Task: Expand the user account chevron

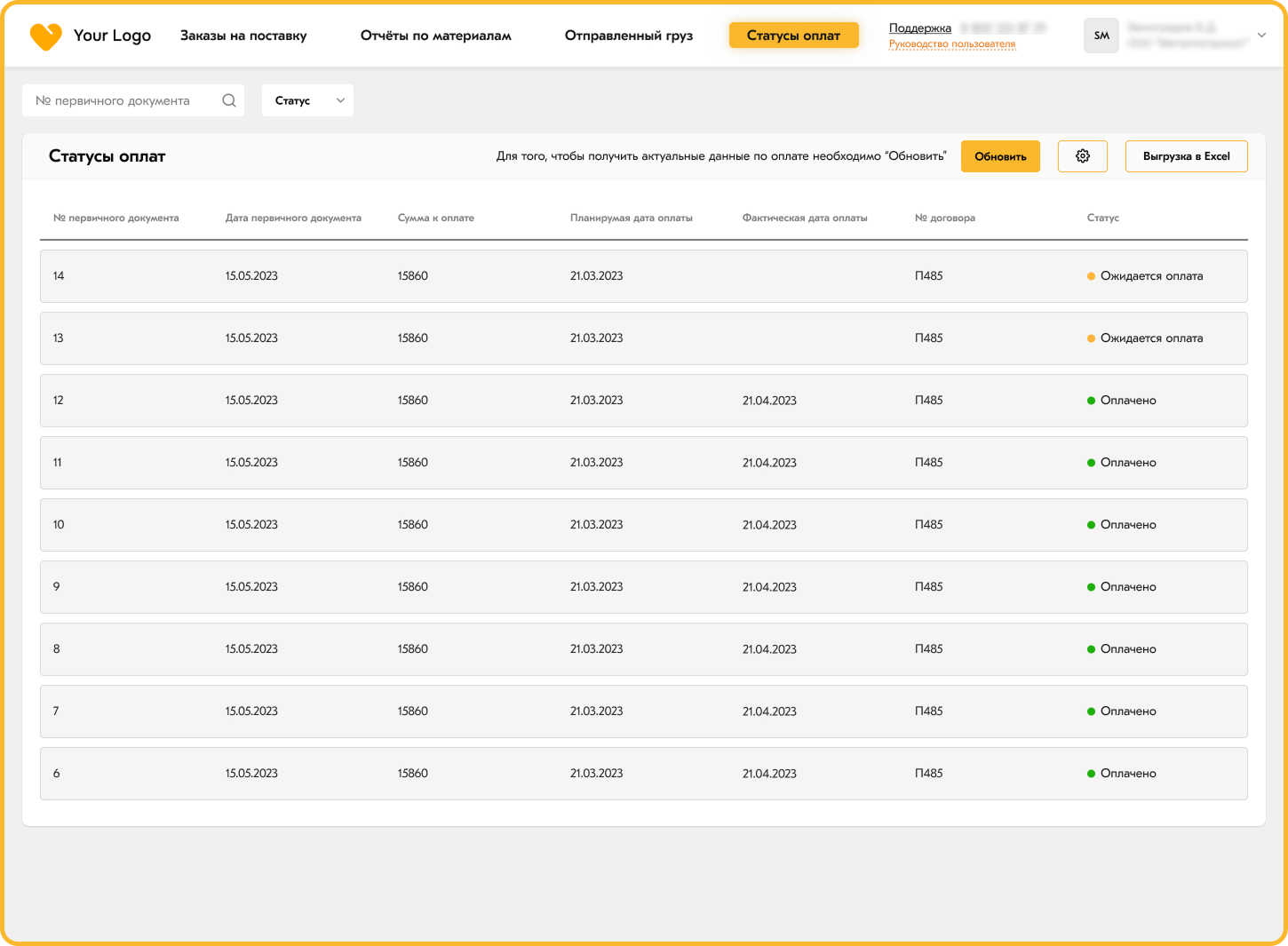Action: pyautogui.click(x=1261, y=36)
